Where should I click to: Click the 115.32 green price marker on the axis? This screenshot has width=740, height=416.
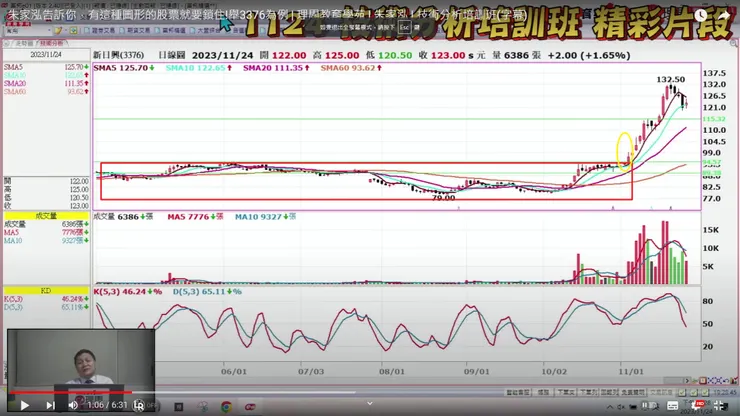point(714,119)
